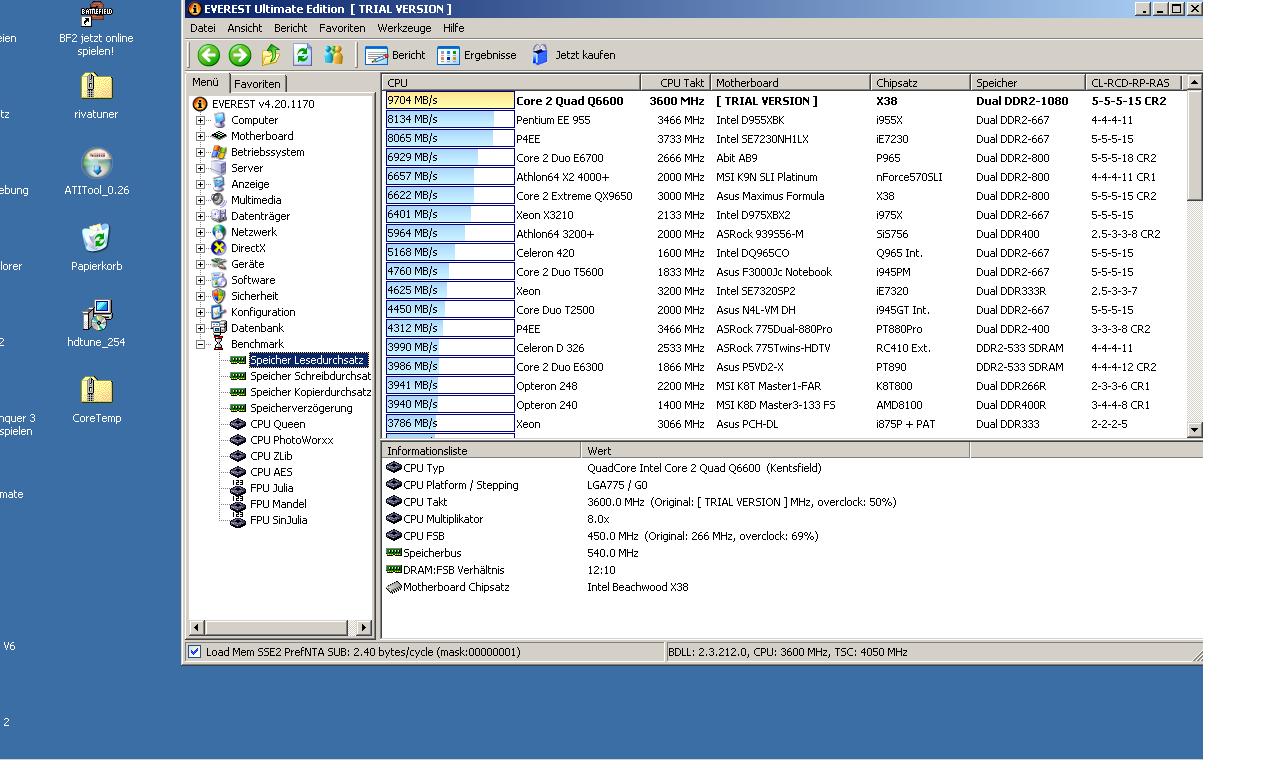Click the Up level arrow toolbar icon

click(x=271, y=55)
